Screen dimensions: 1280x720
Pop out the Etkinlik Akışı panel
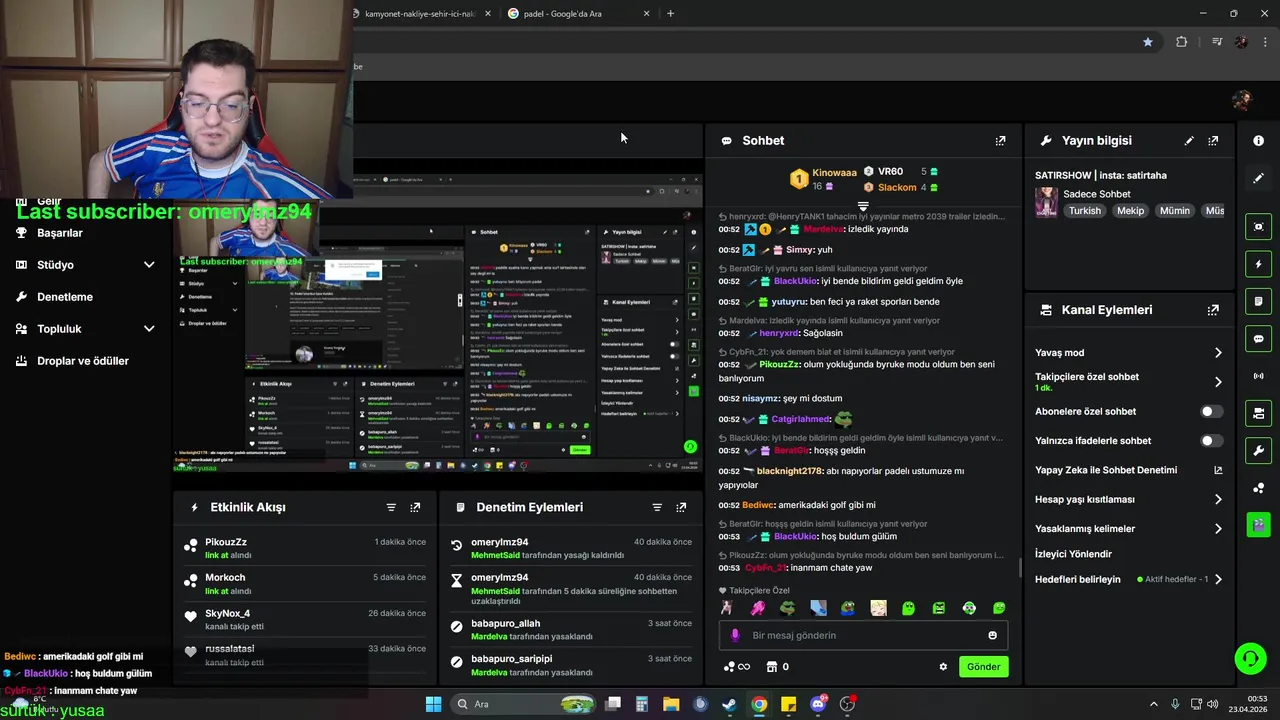click(415, 507)
